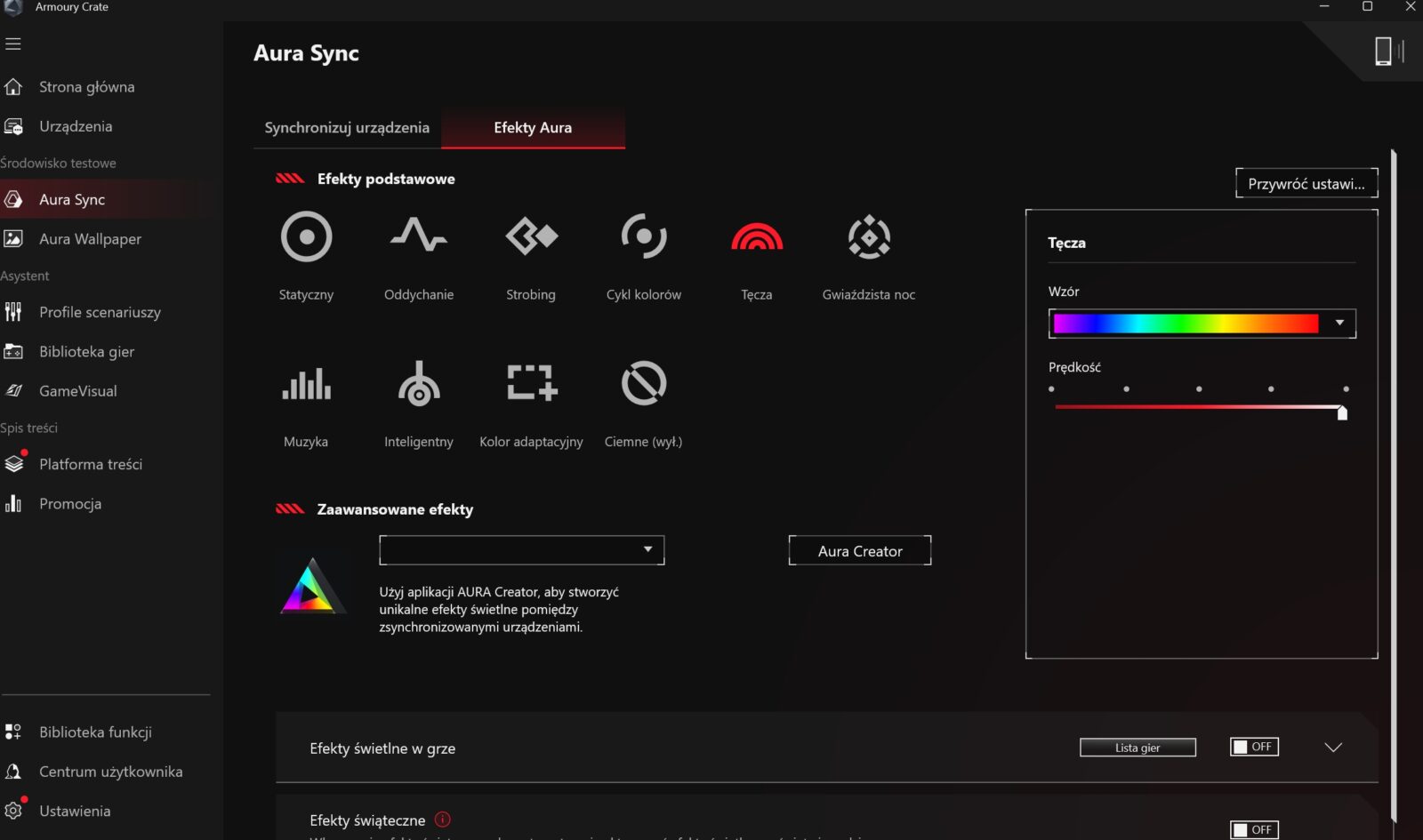
Task: Turn off lighting with Ciemne (wył.)
Action: 643,385
